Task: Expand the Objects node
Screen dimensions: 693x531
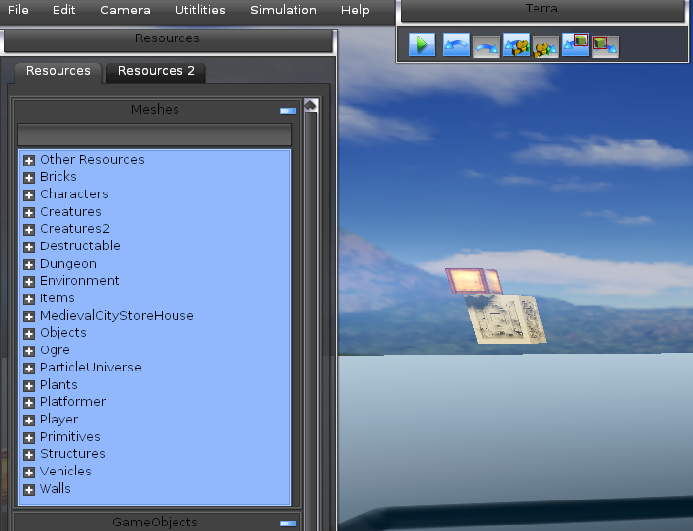Action: (x=29, y=334)
